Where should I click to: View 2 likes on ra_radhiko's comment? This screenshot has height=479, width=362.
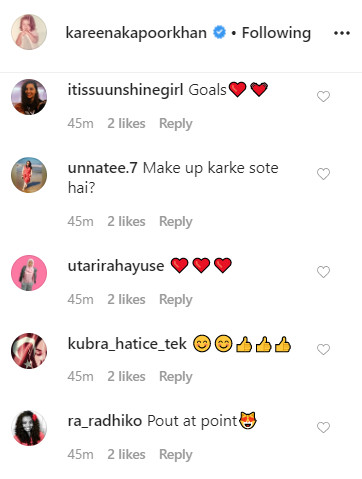pyautogui.click(x=126, y=455)
